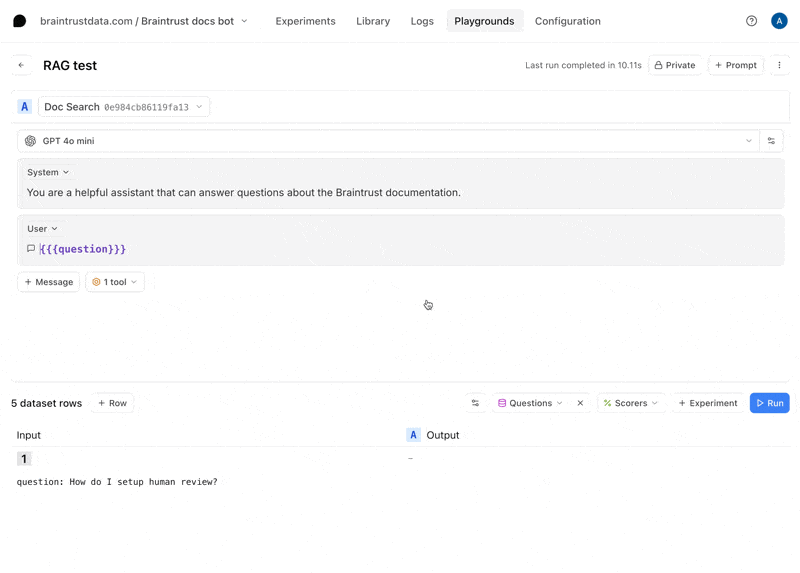The image size is (800, 573).
Task: Click the Run button
Action: tap(769, 403)
